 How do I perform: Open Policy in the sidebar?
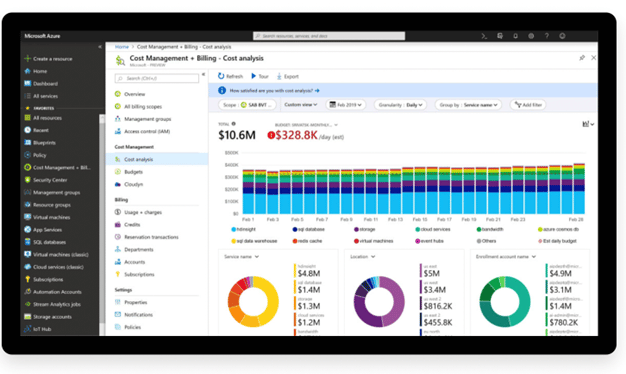(x=36, y=155)
